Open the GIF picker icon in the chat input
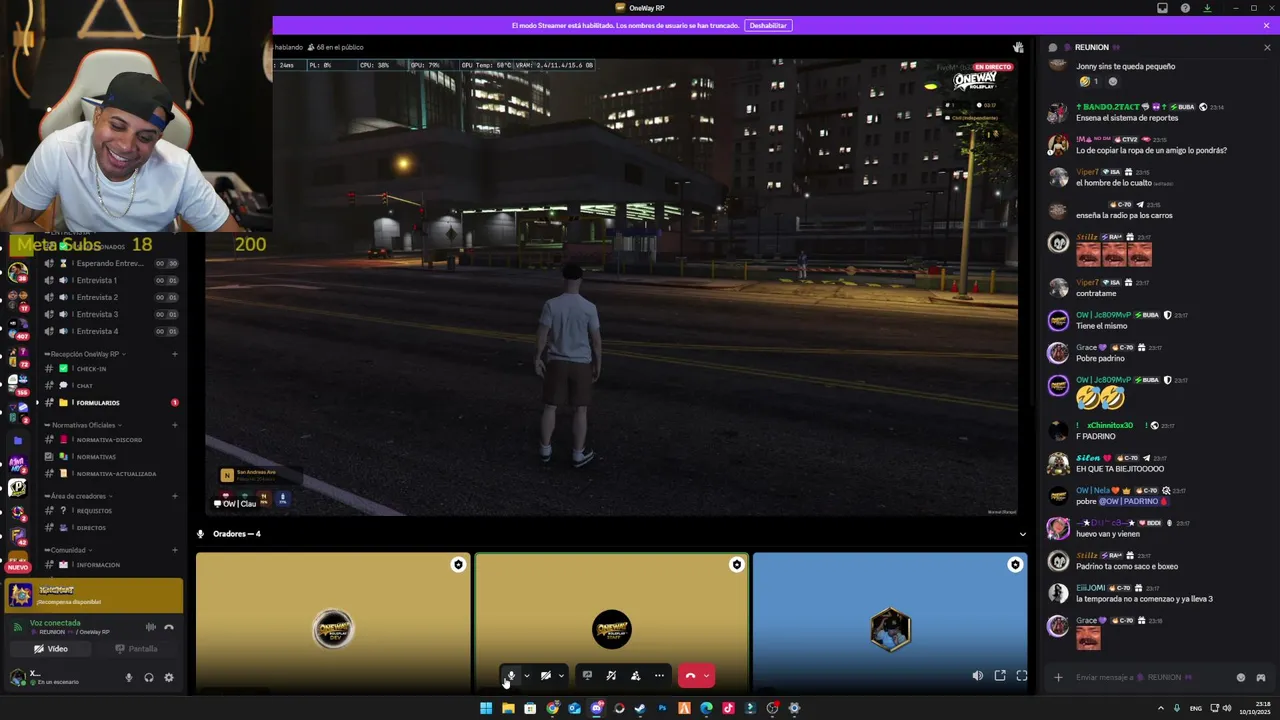Screen dimensions: 1280x720 pos(1260,677)
